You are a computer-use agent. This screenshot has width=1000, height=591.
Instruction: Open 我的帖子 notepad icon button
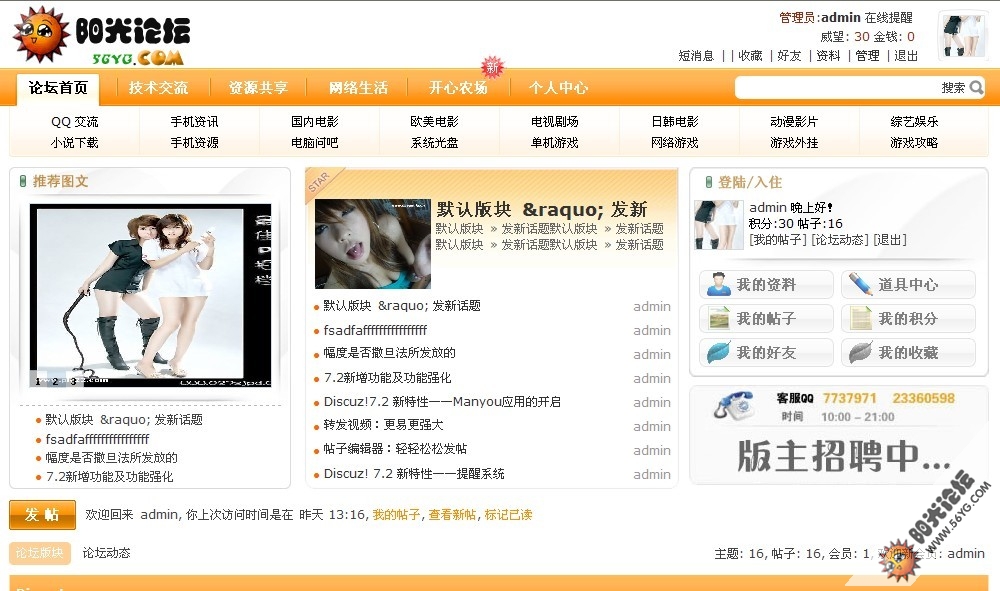[x=766, y=318]
